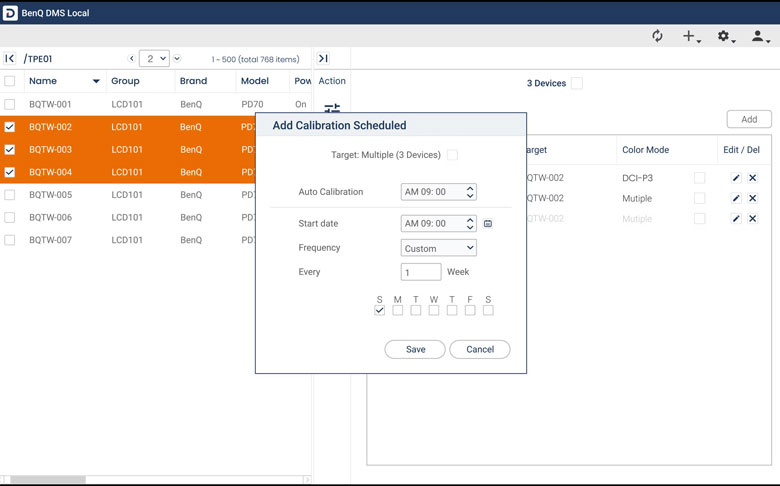Check the BQTW-005 device checkbox
Image resolution: width=780 pixels, height=486 pixels.
(10, 195)
